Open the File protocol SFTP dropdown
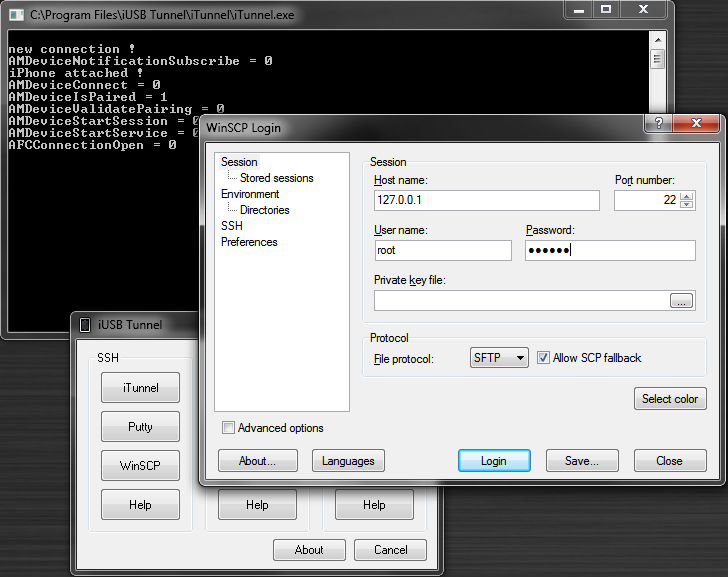 pos(499,358)
